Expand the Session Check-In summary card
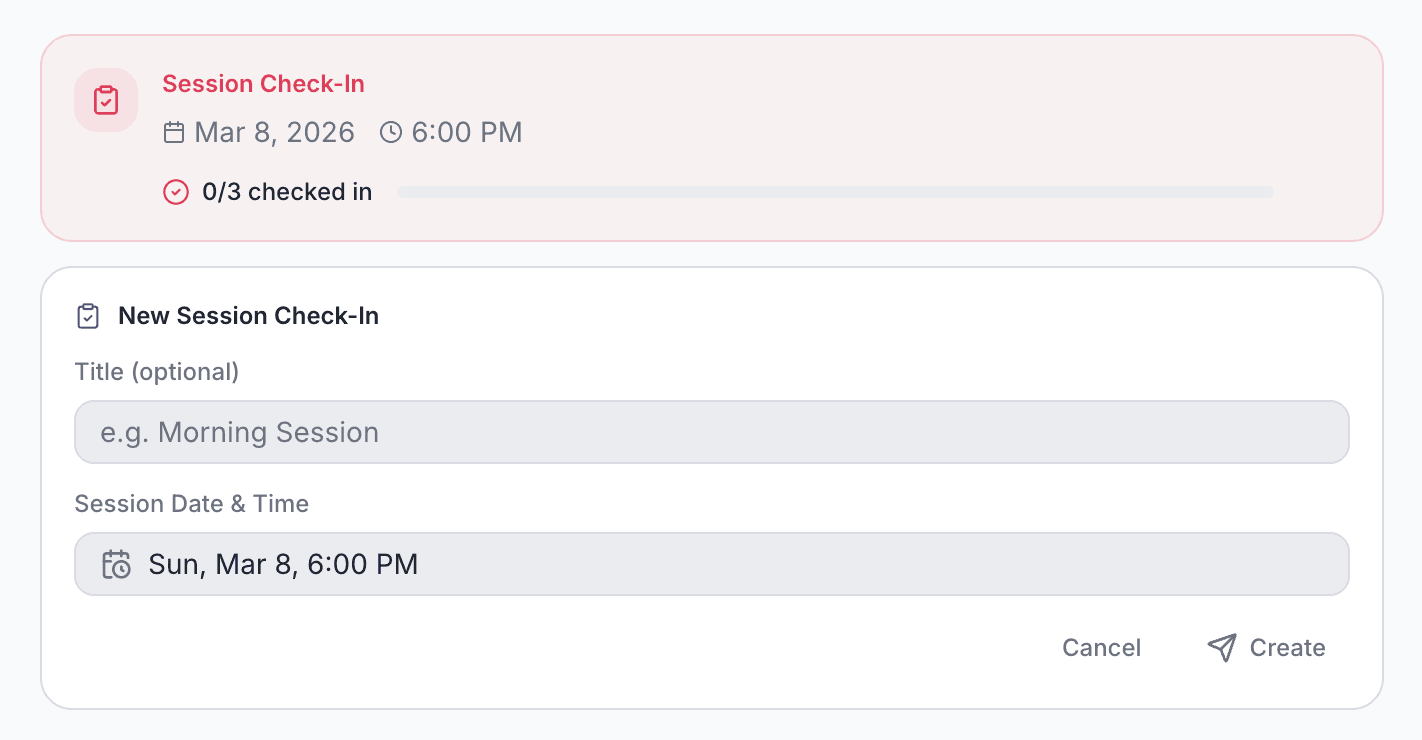Viewport: 1422px width, 740px height. (711, 137)
